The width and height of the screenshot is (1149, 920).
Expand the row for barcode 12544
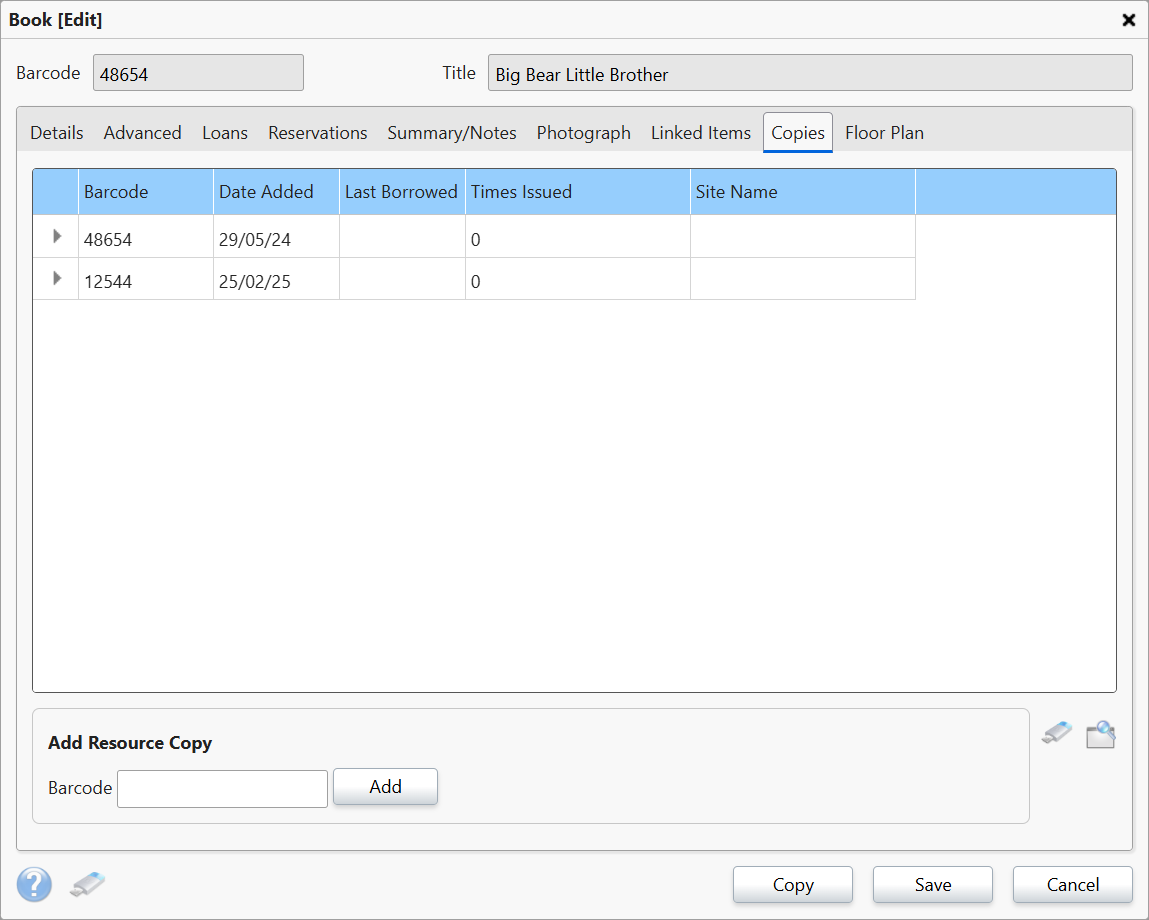[x=56, y=278]
